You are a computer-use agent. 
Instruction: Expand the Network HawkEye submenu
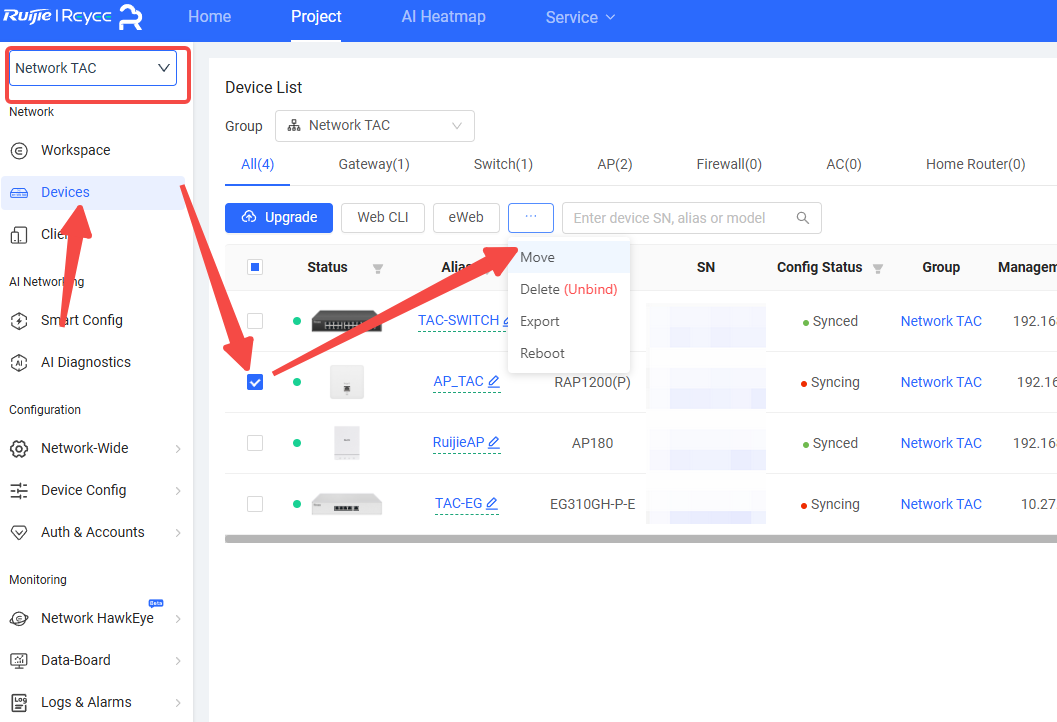[x=178, y=619]
